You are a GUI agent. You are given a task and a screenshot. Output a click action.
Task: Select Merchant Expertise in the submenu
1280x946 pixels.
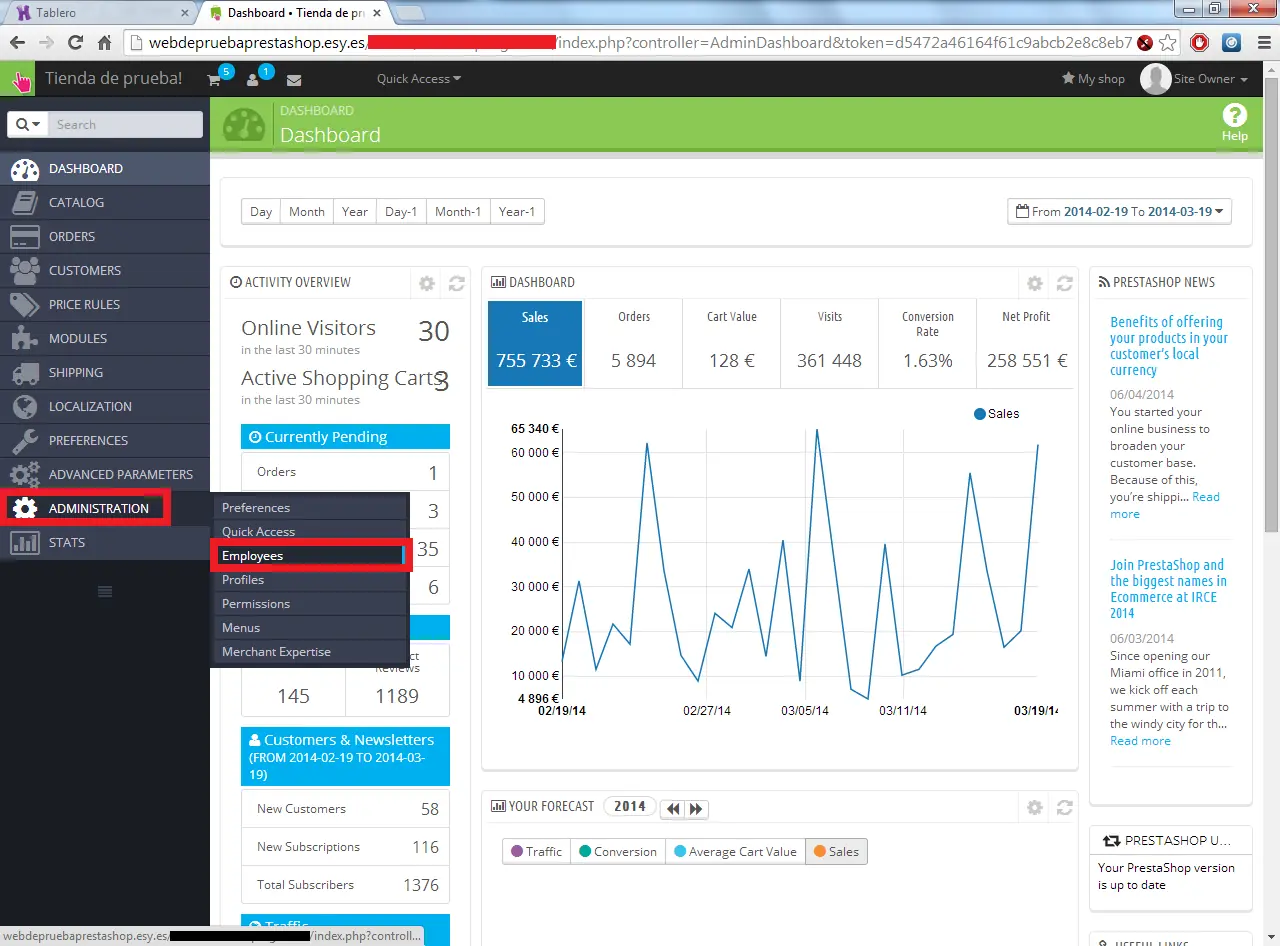(311, 652)
